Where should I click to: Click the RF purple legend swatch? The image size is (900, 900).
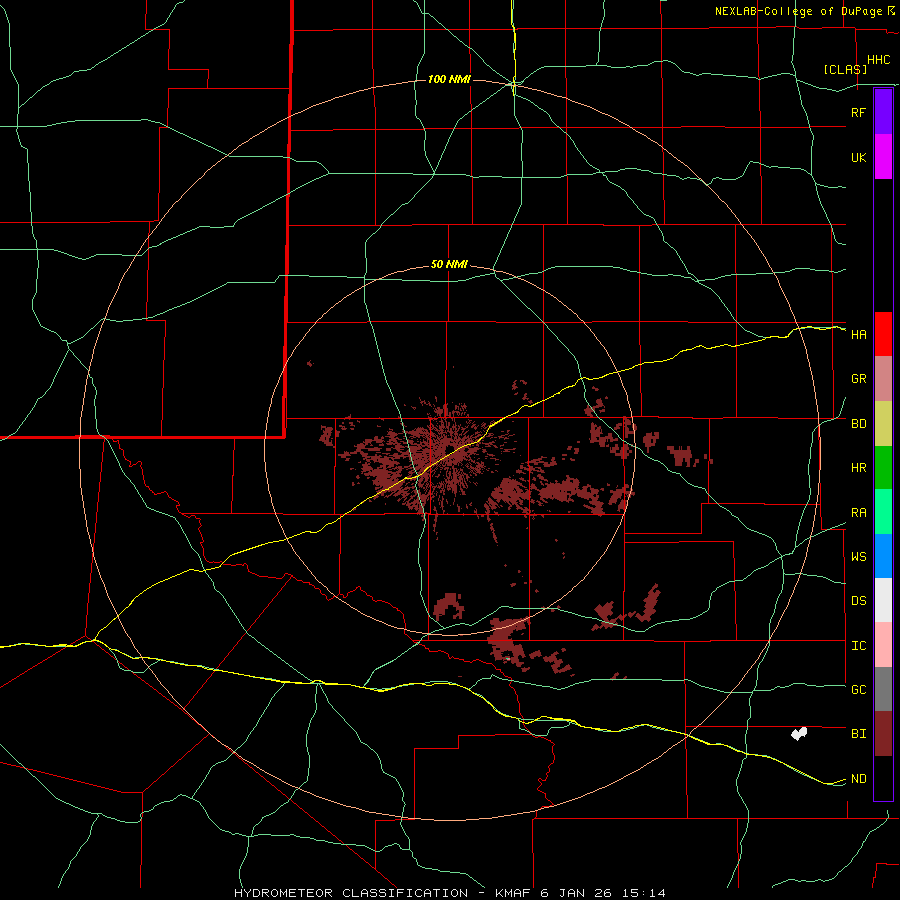click(x=883, y=112)
